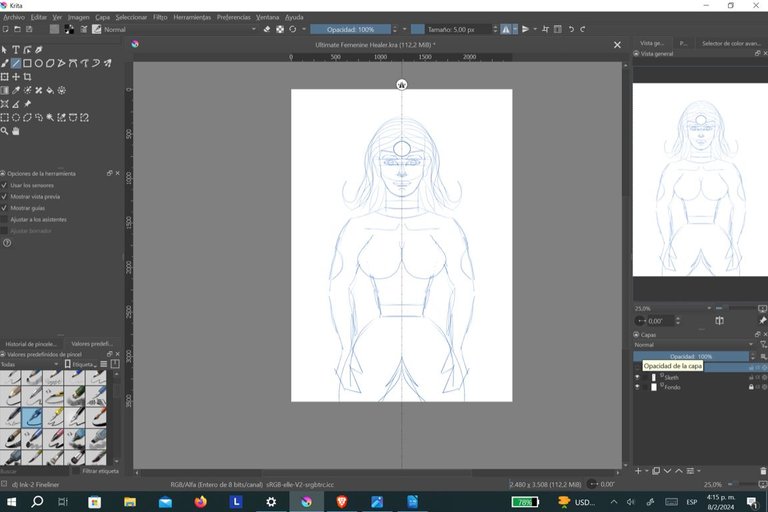Viewport: 768px width, 512px height.
Task: Toggle 'Mostrar guías' checkbox
Action: pos(4,208)
